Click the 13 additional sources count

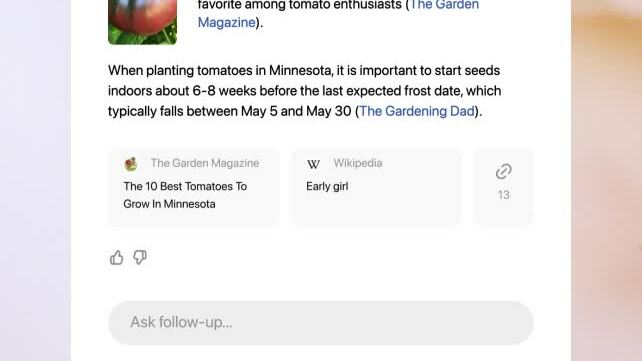504,195
